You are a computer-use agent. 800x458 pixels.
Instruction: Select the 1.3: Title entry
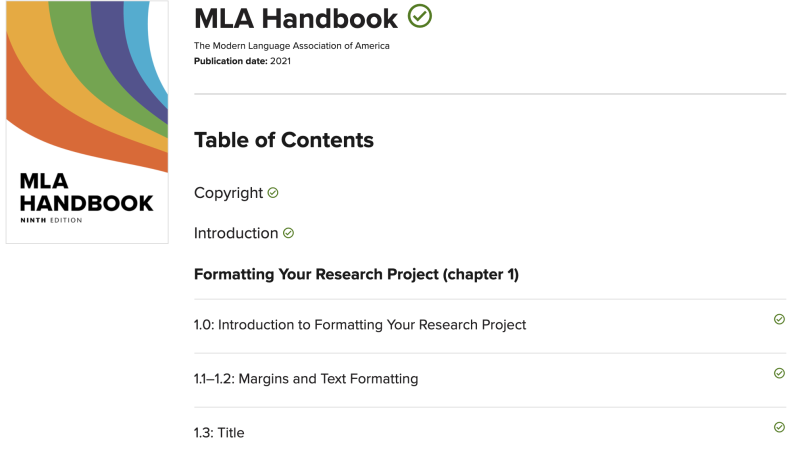click(219, 433)
